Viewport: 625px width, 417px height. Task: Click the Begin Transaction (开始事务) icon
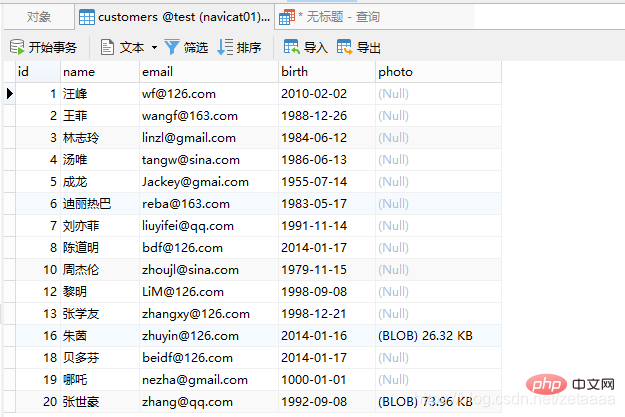17,47
